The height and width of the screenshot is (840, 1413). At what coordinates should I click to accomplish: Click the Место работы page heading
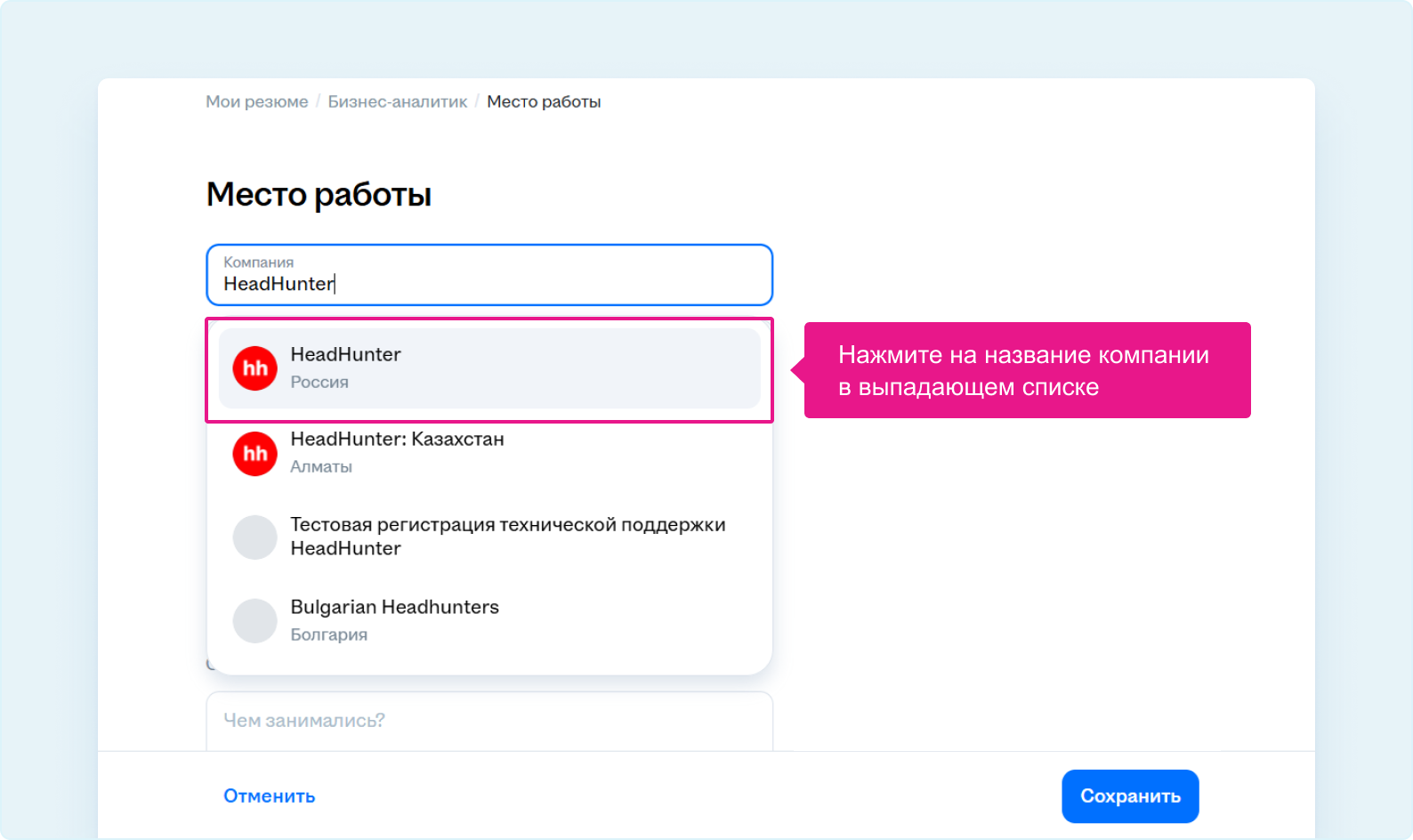pyautogui.click(x=319, y=195)
